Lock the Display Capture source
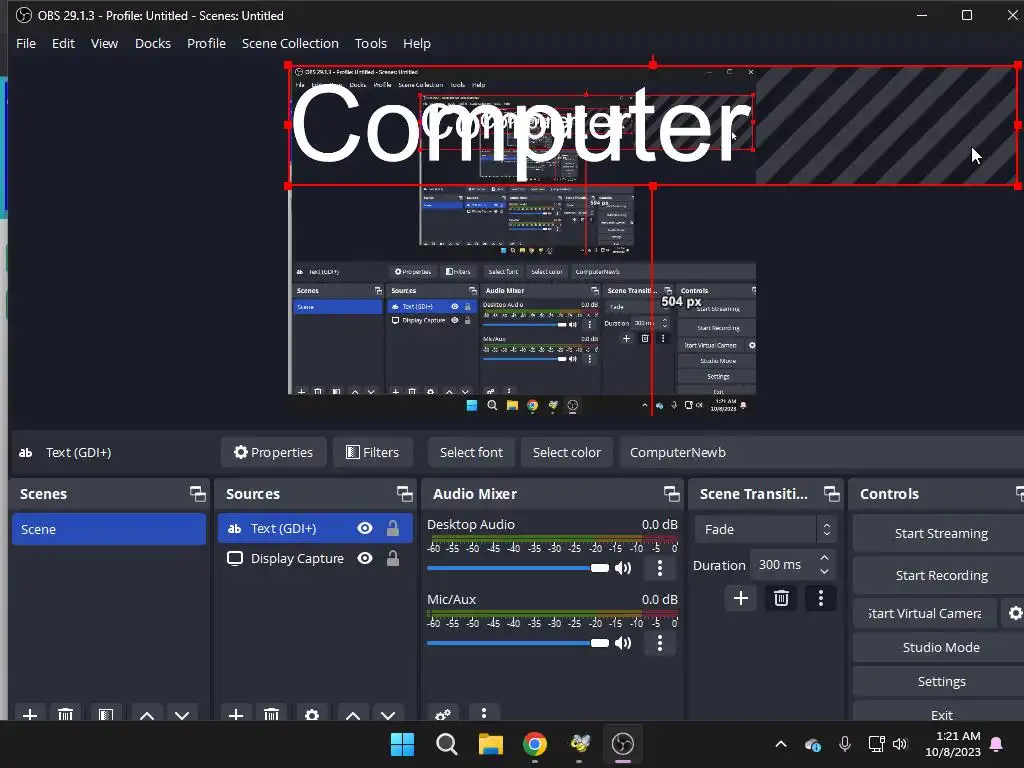This screenshot has height=768, width=1024. click(x=392, y=558)
